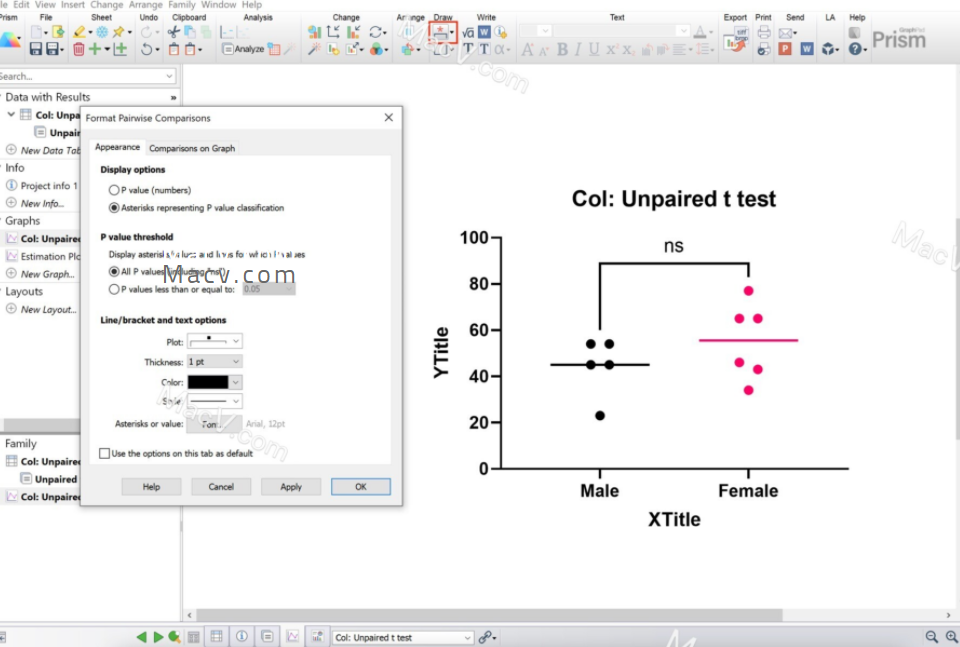
Task: Click the horizontal scrollbar below graph
Action: [489, 615]
